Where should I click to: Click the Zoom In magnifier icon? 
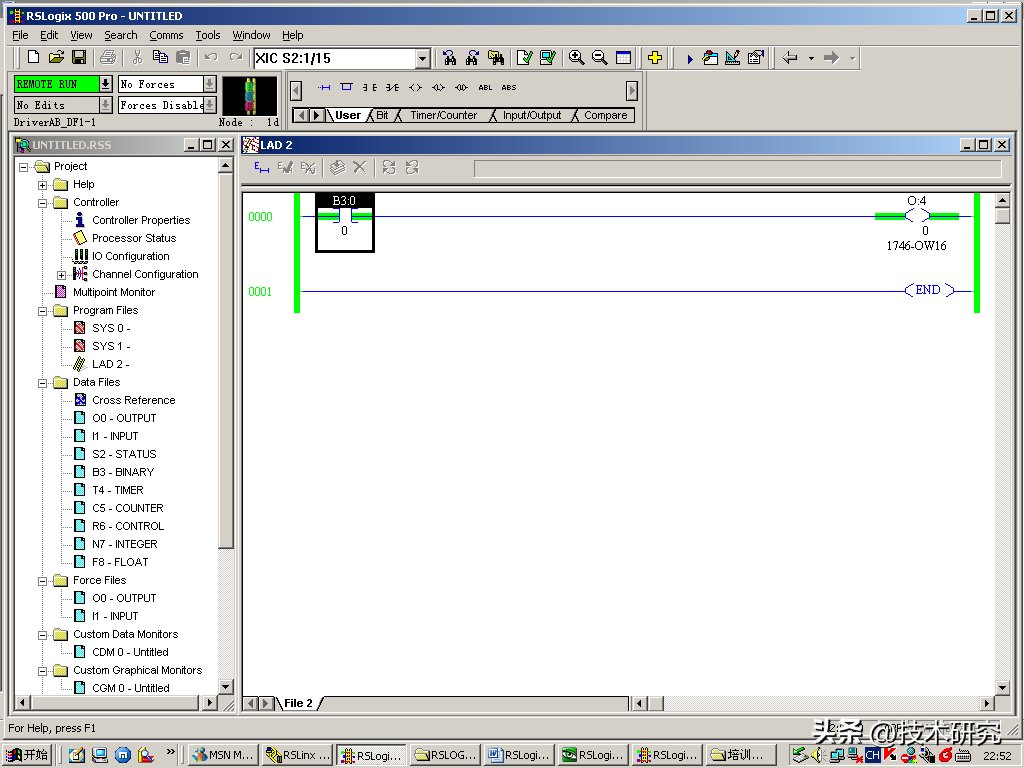(x=577, y=58)
